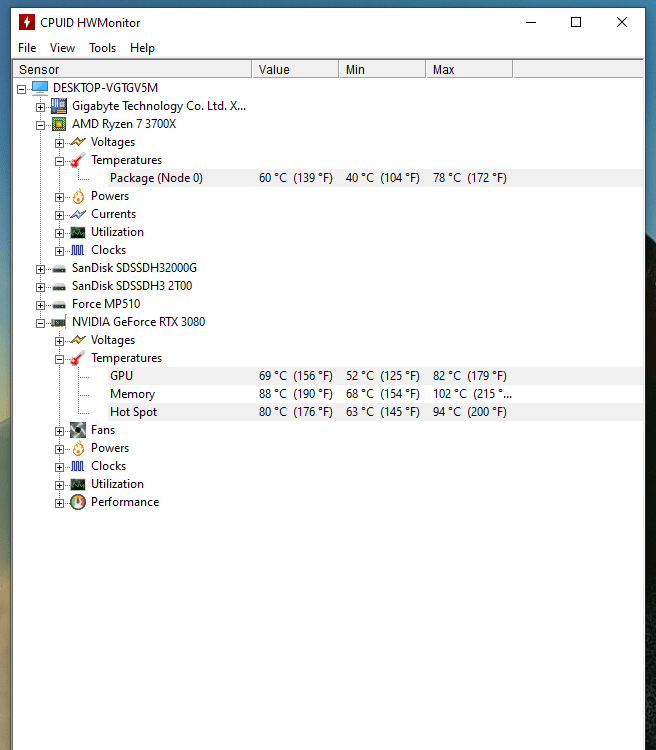
Task: Expand the Performance node
Action: [59, 503]
